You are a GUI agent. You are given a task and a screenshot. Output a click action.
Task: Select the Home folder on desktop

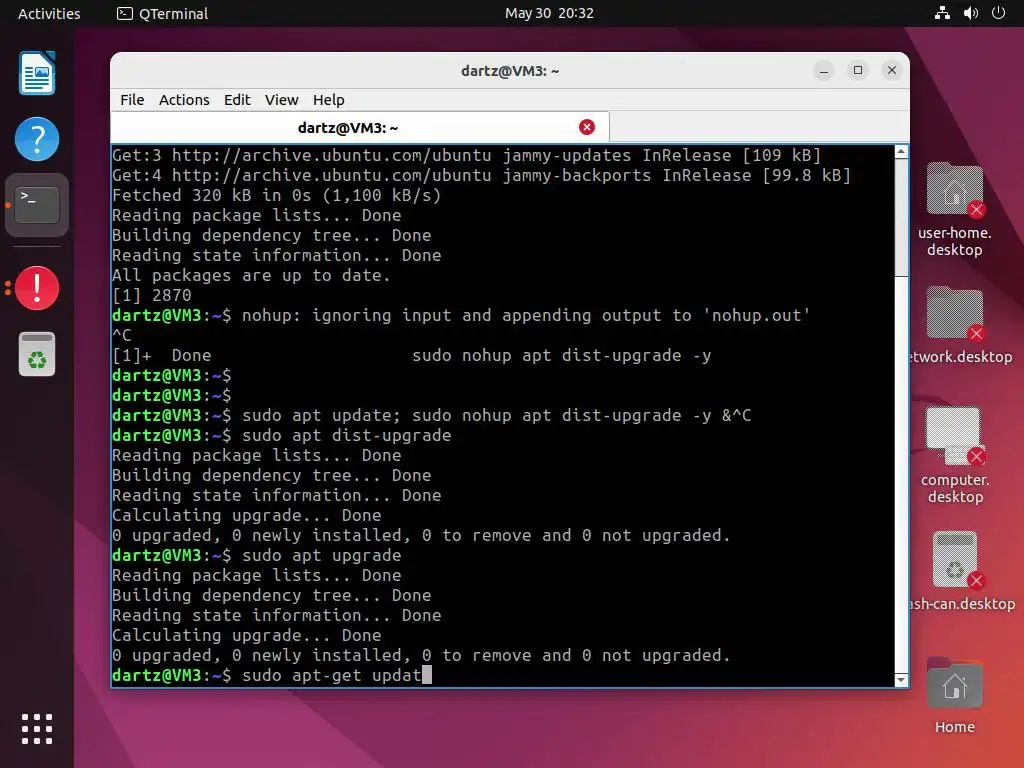(x=954, y=696)
